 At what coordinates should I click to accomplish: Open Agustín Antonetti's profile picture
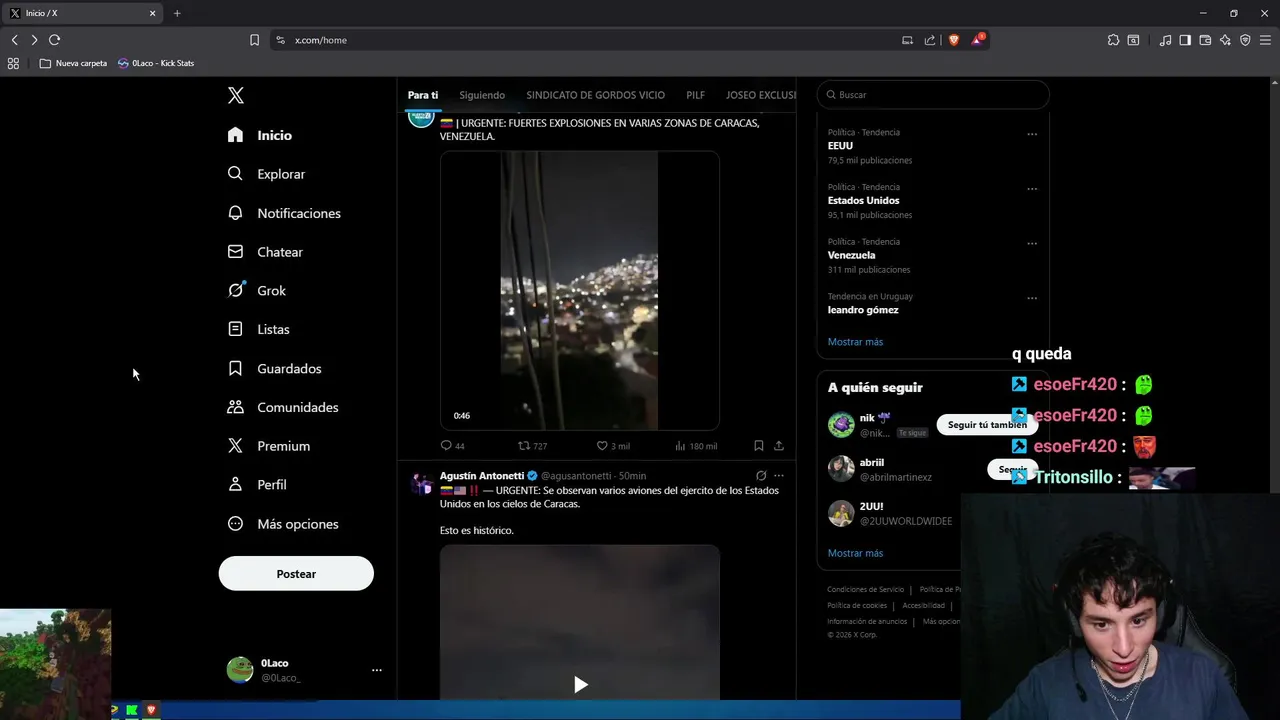421,484
